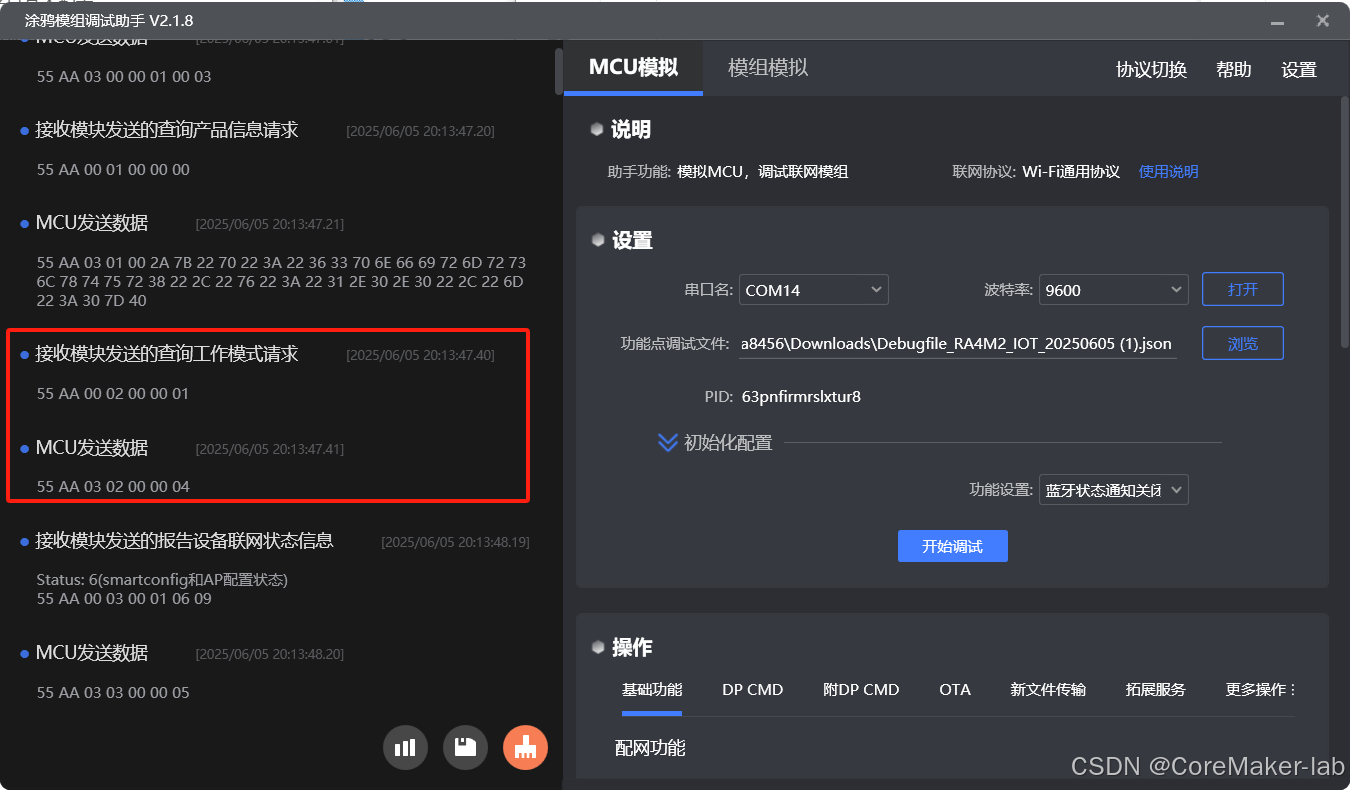Click the 打开 button to open serial port
The height and width of the screenshot is (790, 1350).
pos(1242,289)
